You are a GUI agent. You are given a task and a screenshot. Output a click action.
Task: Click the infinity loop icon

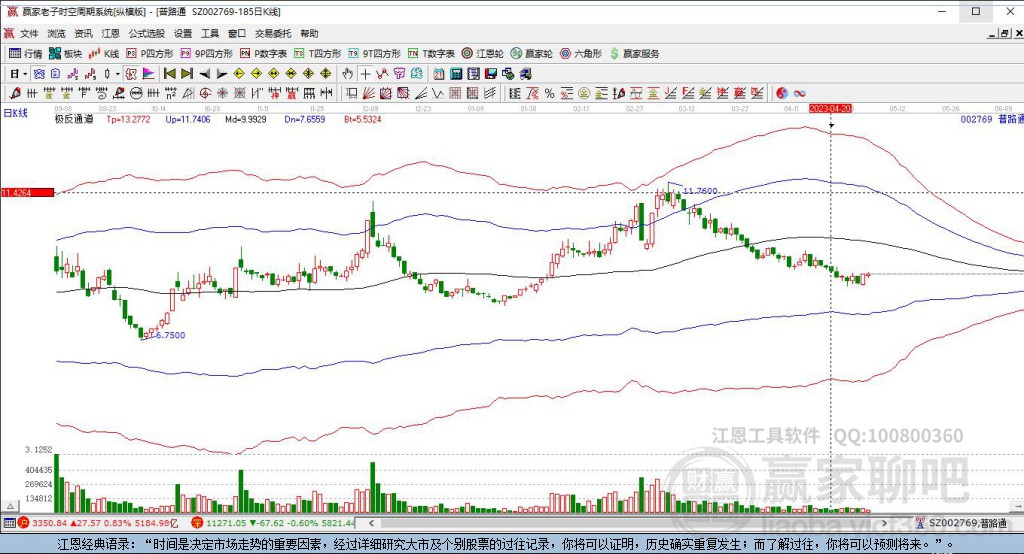[800, 93]
